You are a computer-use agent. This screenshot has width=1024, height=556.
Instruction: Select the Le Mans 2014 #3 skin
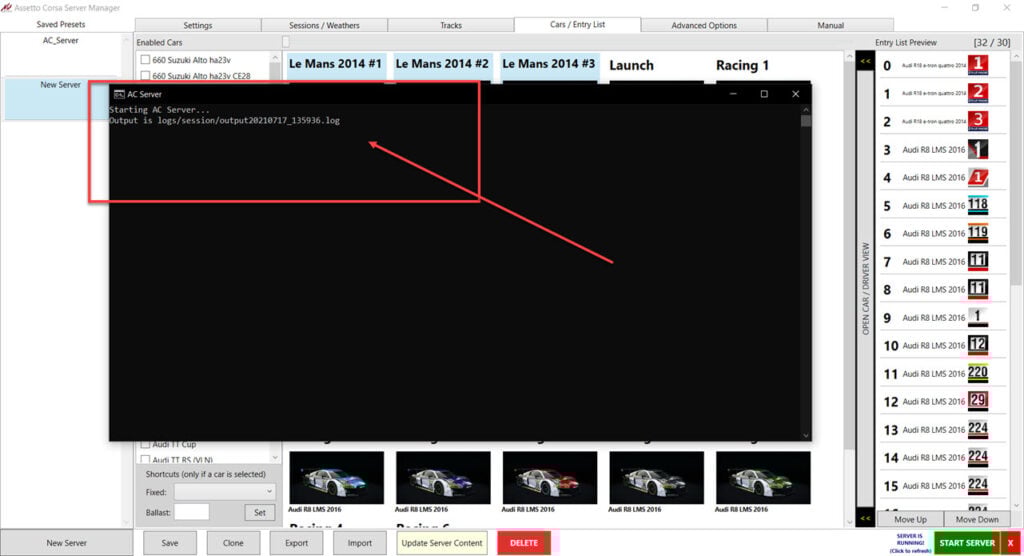coord(549,64)
